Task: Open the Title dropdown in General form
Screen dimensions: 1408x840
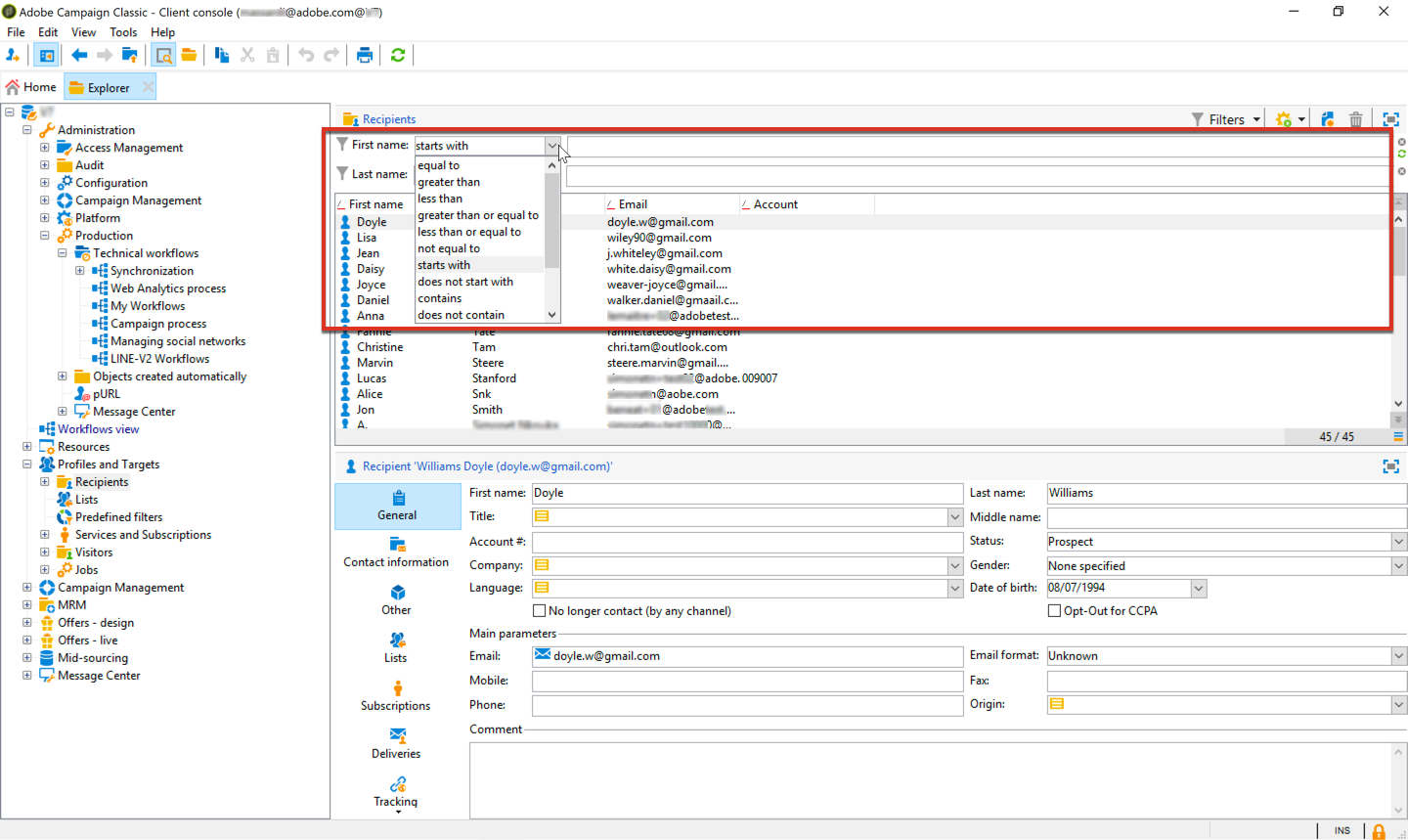Action: pyautogui.click(x=955, y=516)
